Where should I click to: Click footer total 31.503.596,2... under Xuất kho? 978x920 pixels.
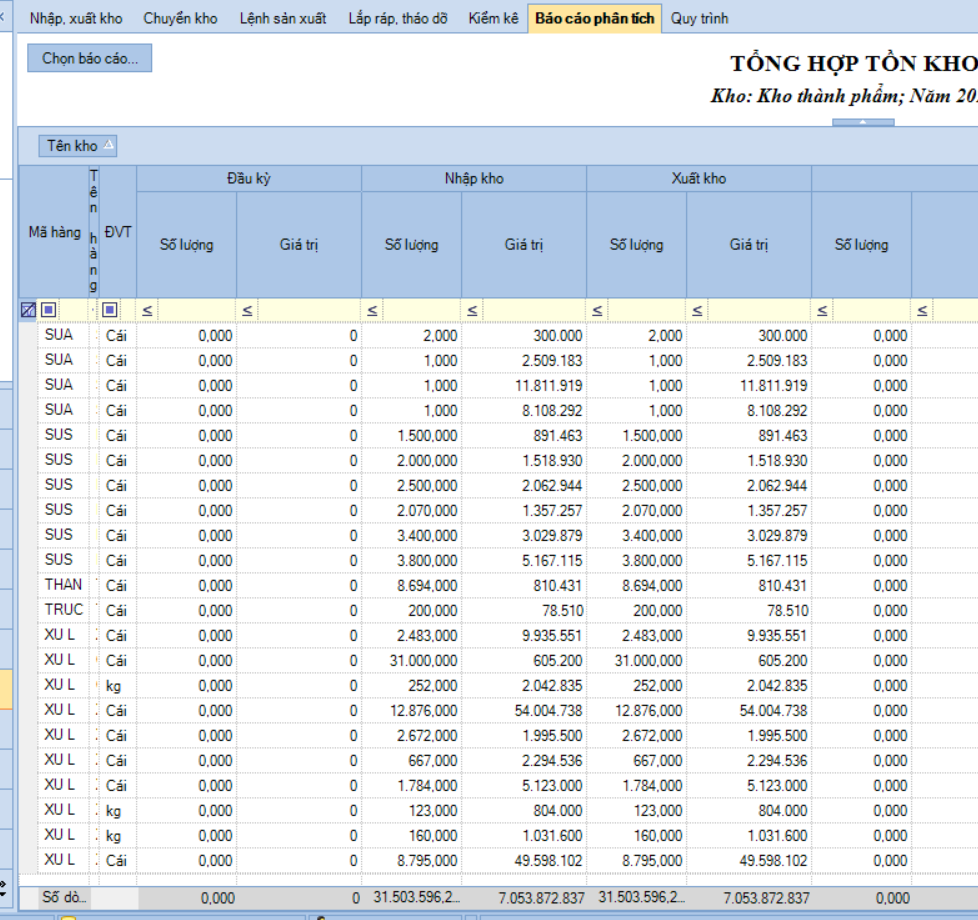[641, 898]
